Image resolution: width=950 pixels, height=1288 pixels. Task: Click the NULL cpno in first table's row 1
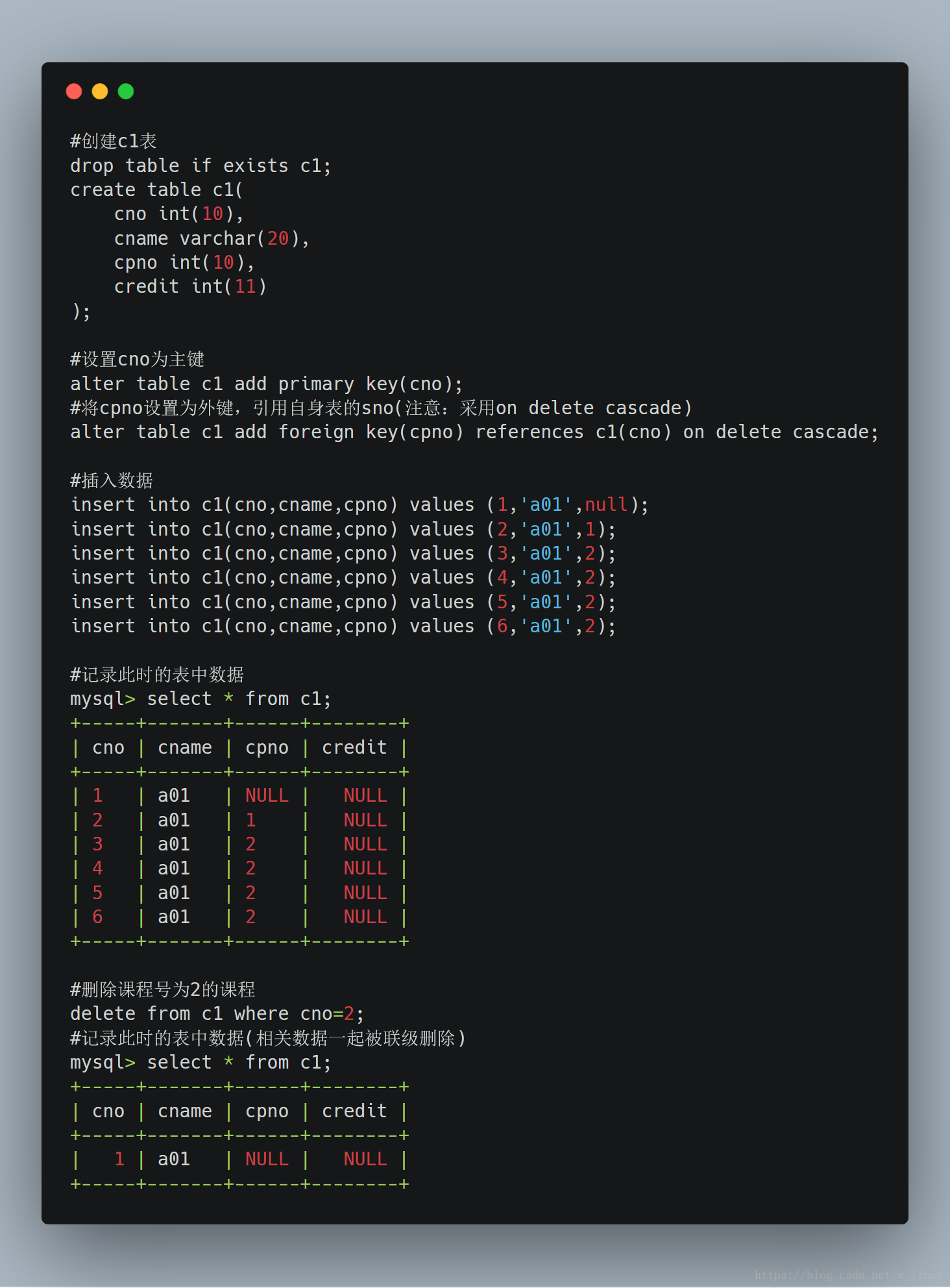[267, 795]
